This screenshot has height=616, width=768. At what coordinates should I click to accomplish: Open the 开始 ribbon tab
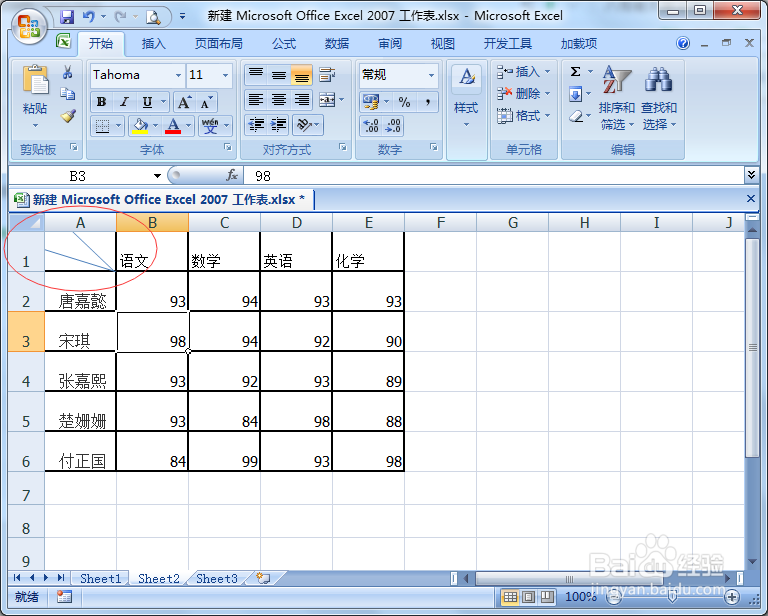point(101,44)
